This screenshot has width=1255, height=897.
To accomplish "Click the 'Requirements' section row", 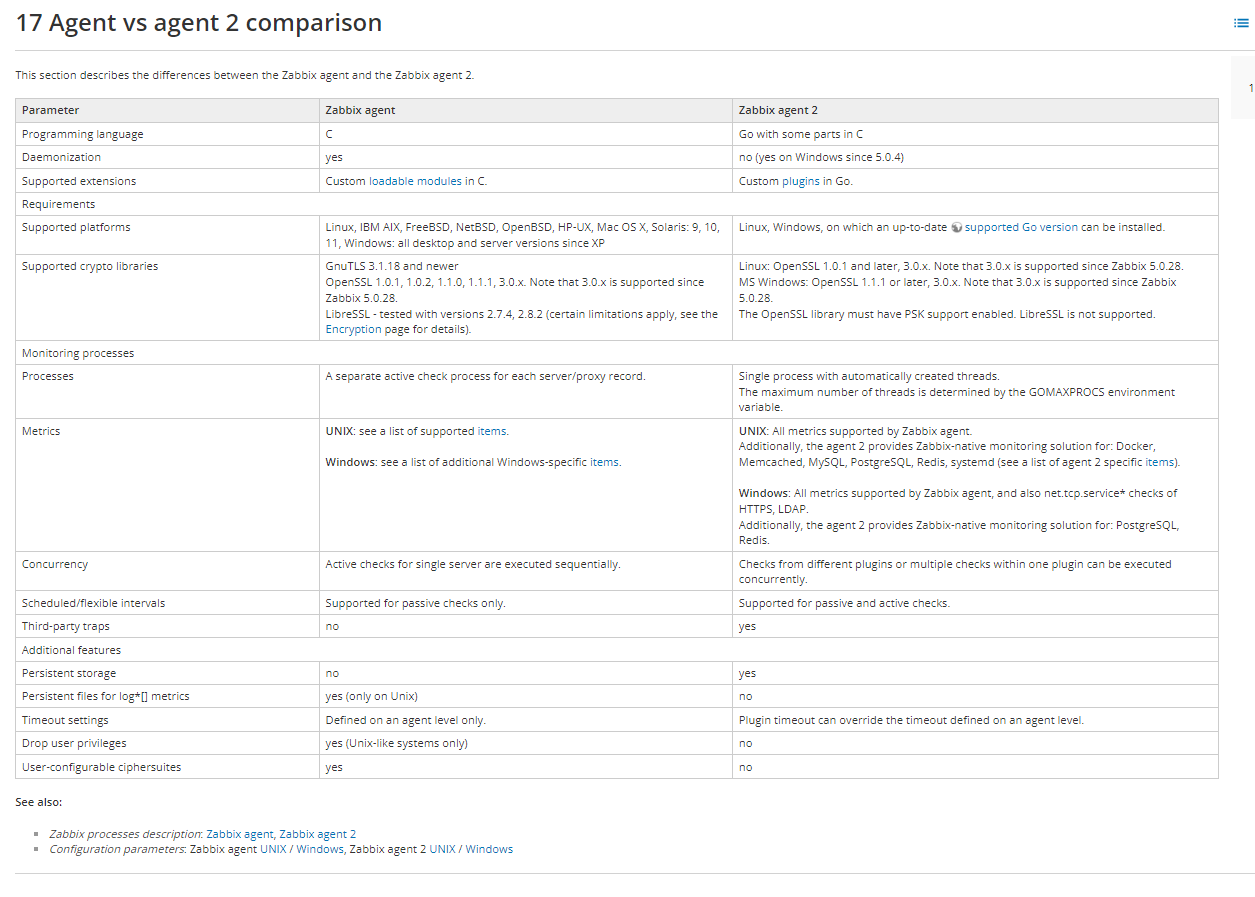I will [617, 204].
